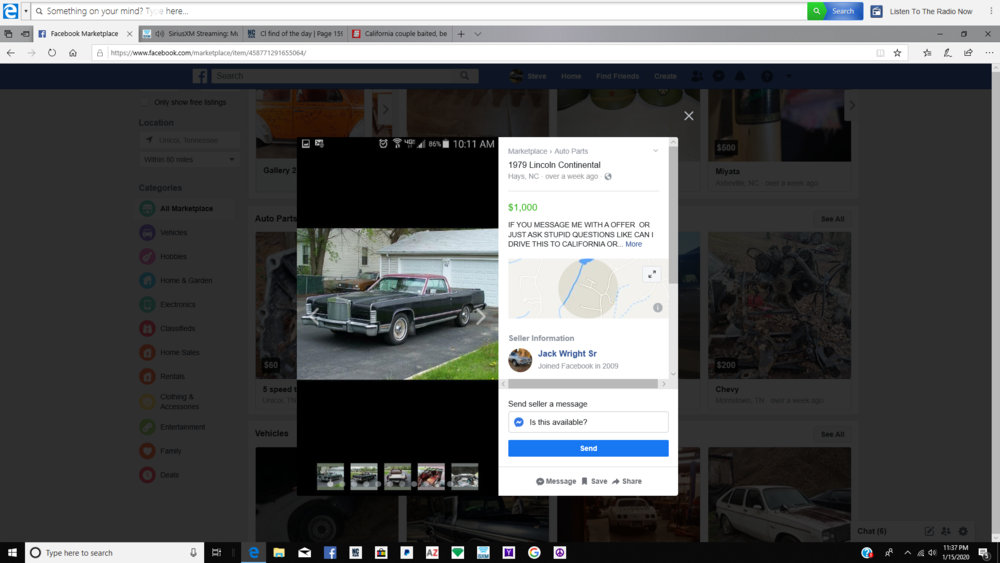Open File Explorer from the taskbar

(279, 553)
